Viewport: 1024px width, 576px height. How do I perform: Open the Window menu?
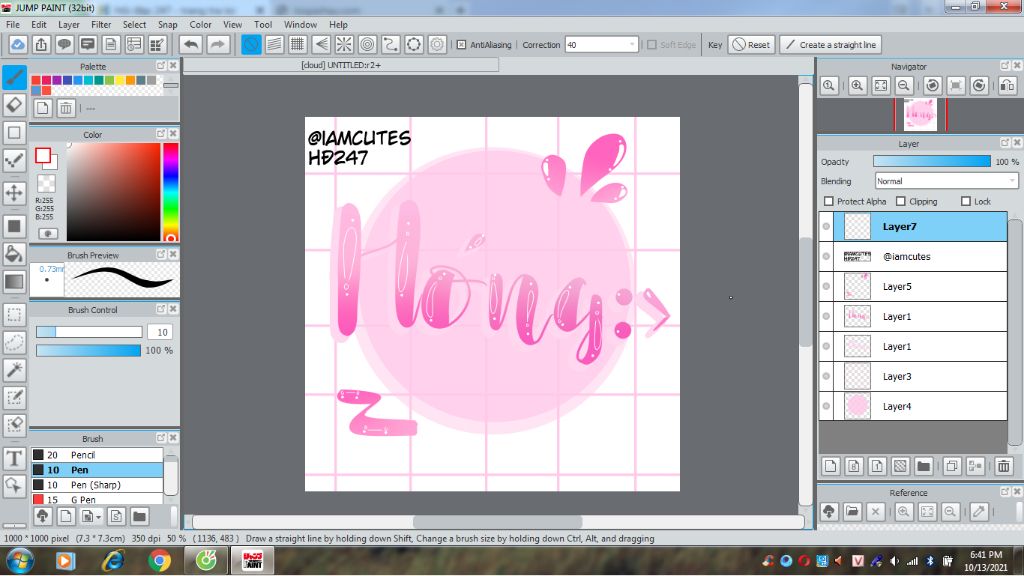click(x=300, y=24)
